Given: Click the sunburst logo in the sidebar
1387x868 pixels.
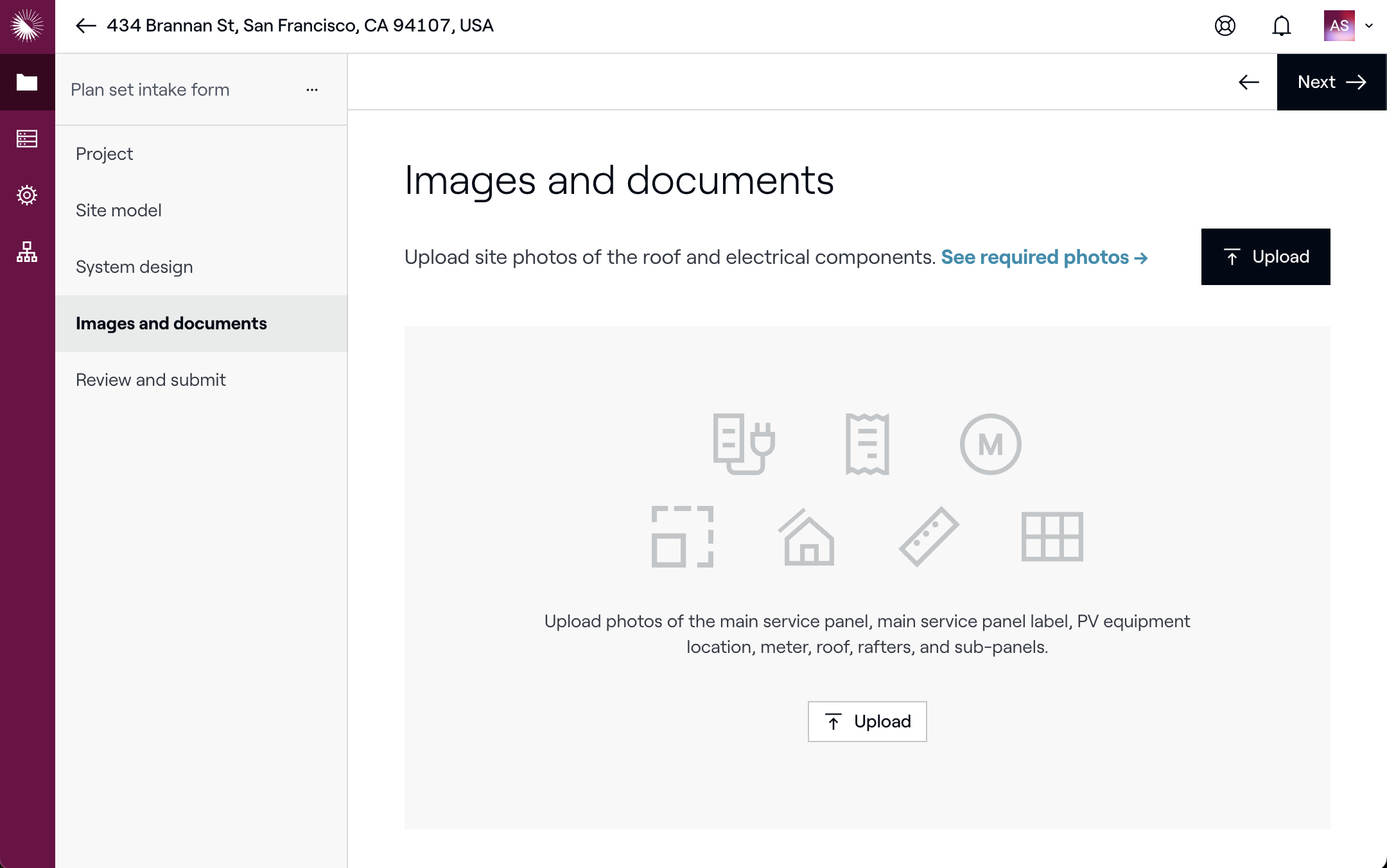Looking at the screenshot, I should click(x=27, y=26).
